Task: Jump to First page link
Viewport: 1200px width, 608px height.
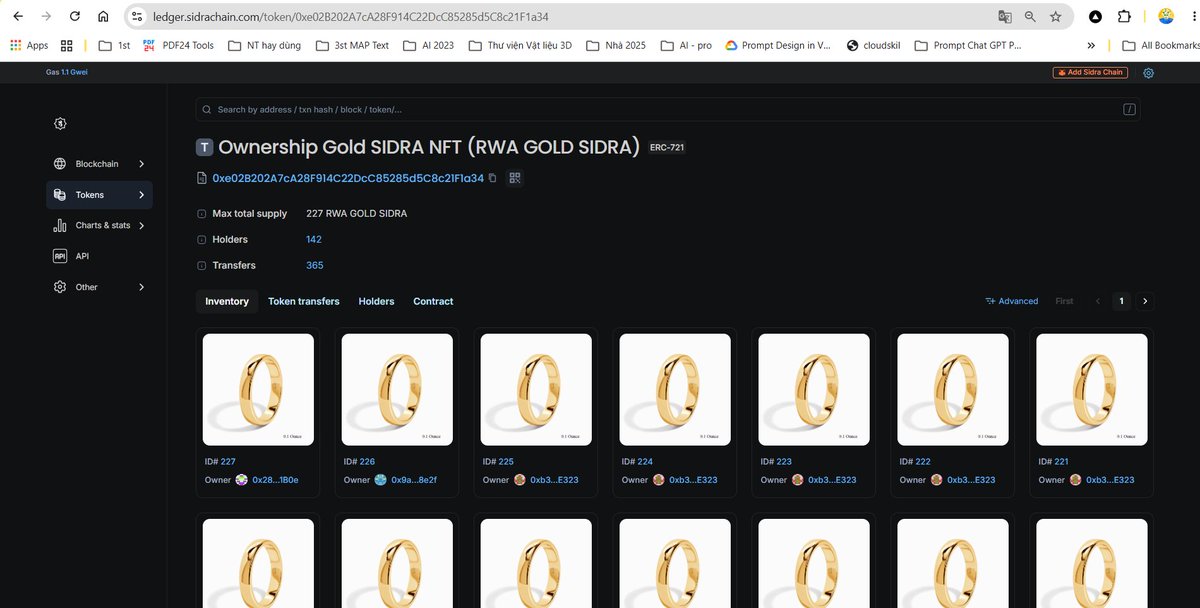Action: click(1064, 301)
